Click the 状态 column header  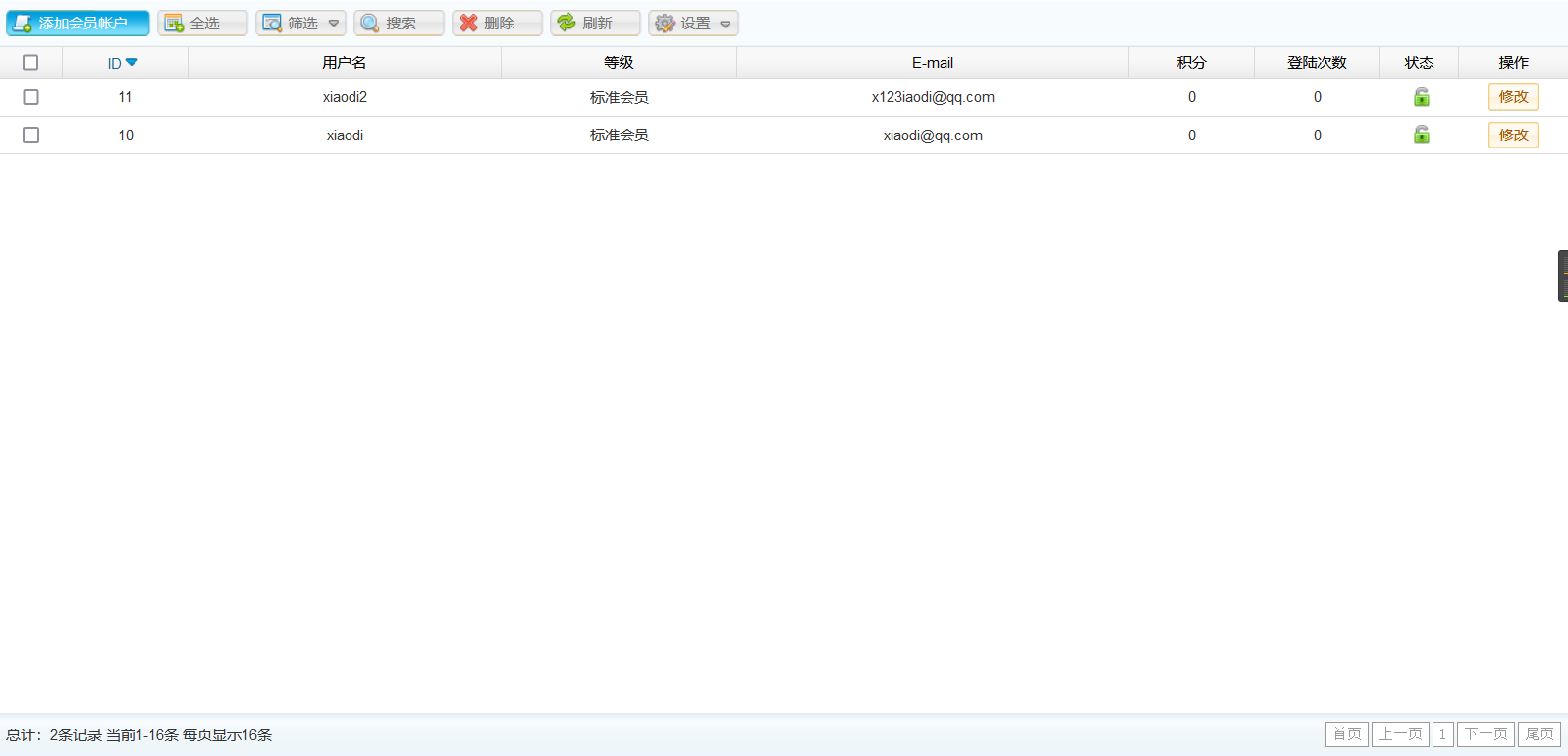(1419, 62)
